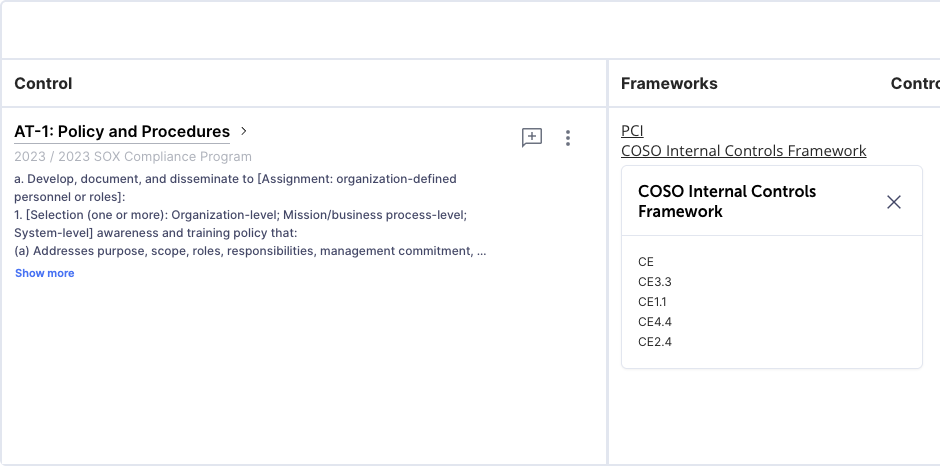
Task: Close the COSO Internal Controls Framework popup
Action: coord(894,202)
